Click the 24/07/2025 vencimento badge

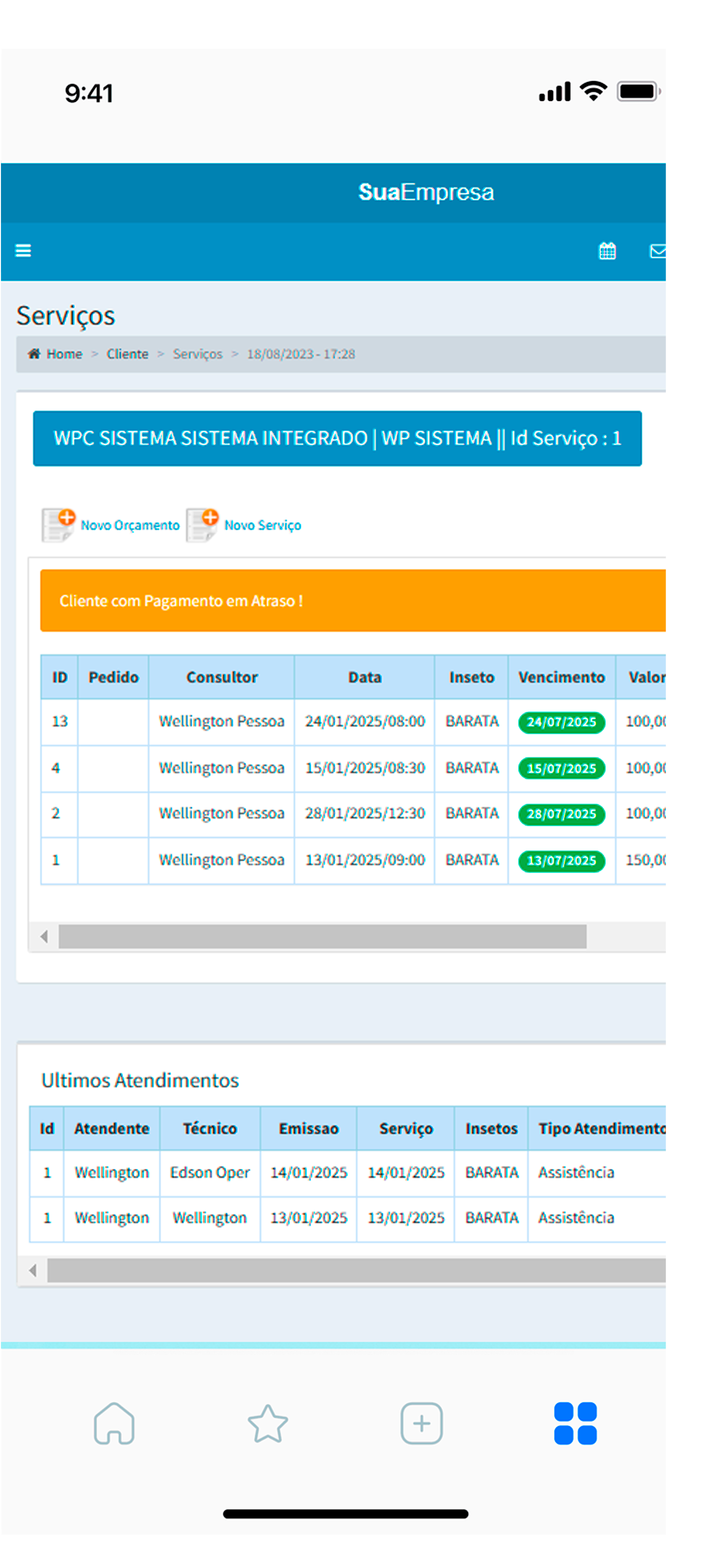tap(561, 722)
